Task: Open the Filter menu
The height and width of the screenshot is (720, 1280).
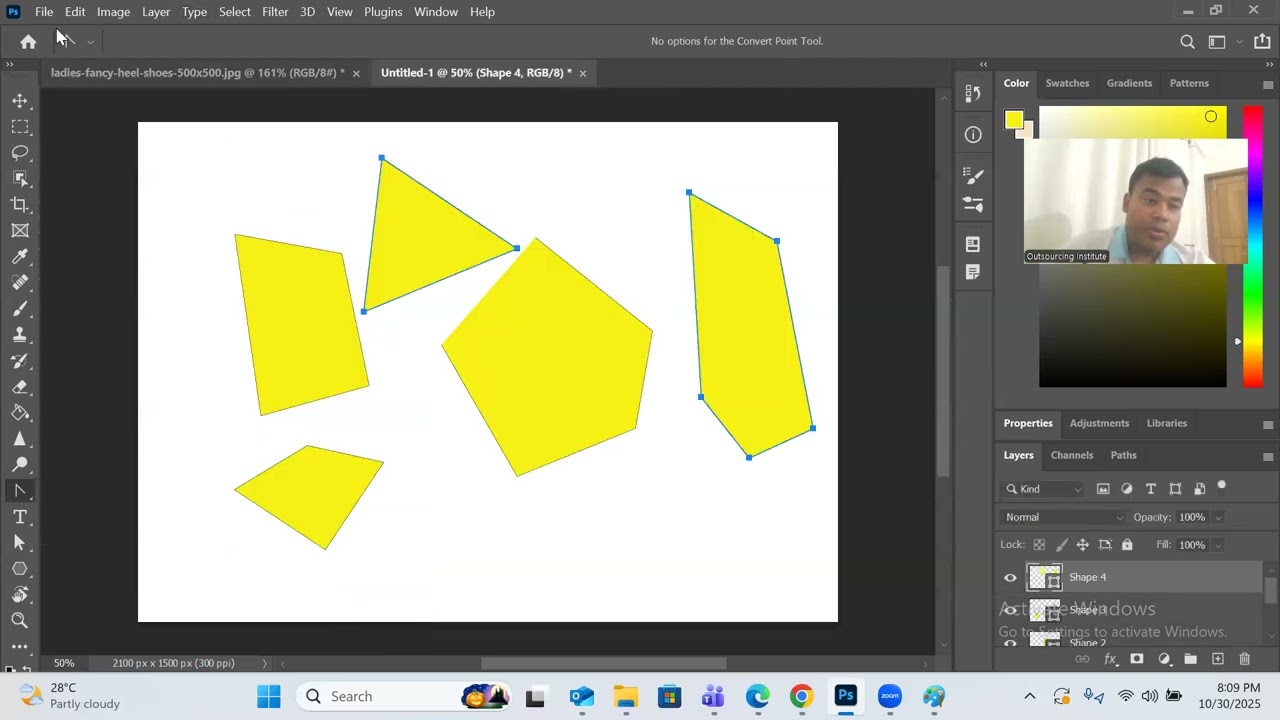Action: point(275,11)
